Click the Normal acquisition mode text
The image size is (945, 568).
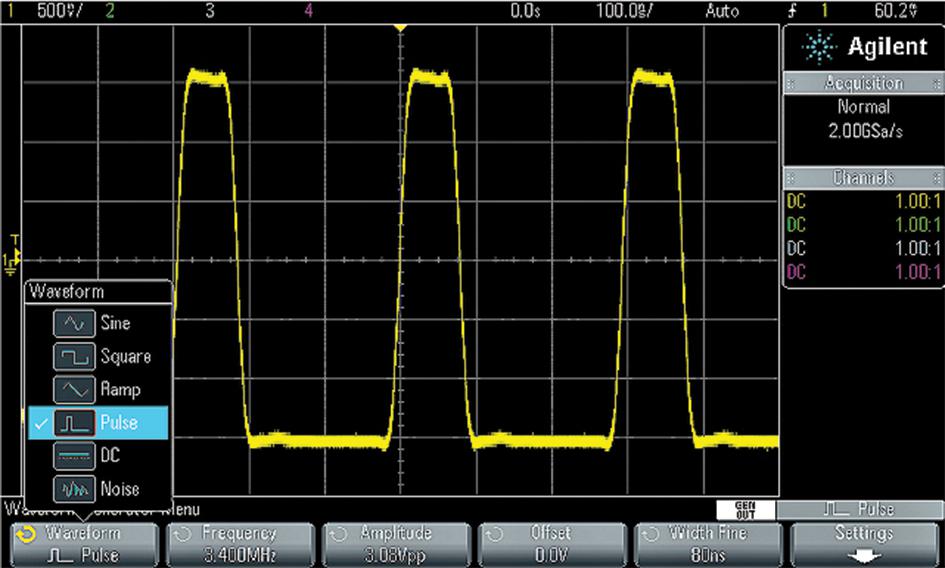tap(864, 107)
